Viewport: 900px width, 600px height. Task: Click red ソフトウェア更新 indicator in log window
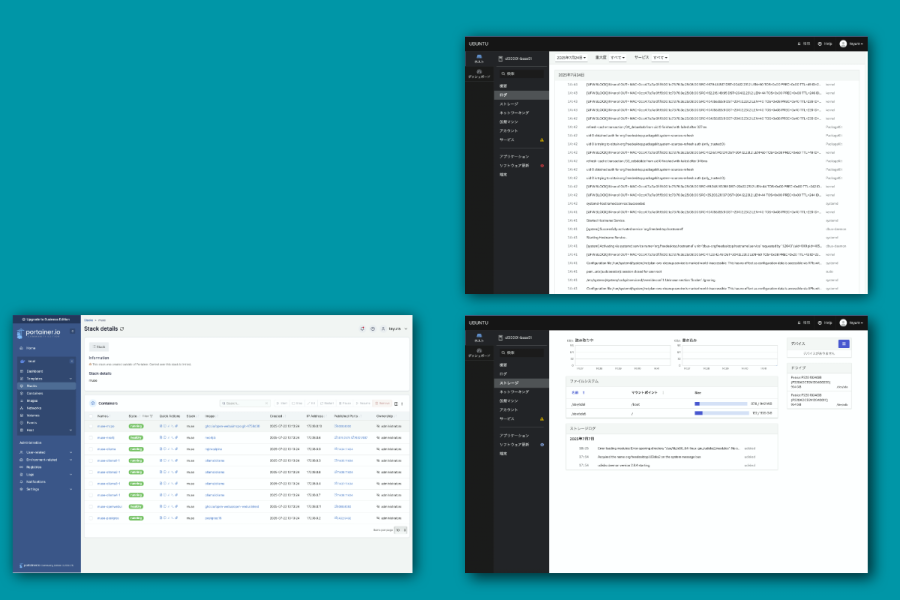(x=542, y=165)
